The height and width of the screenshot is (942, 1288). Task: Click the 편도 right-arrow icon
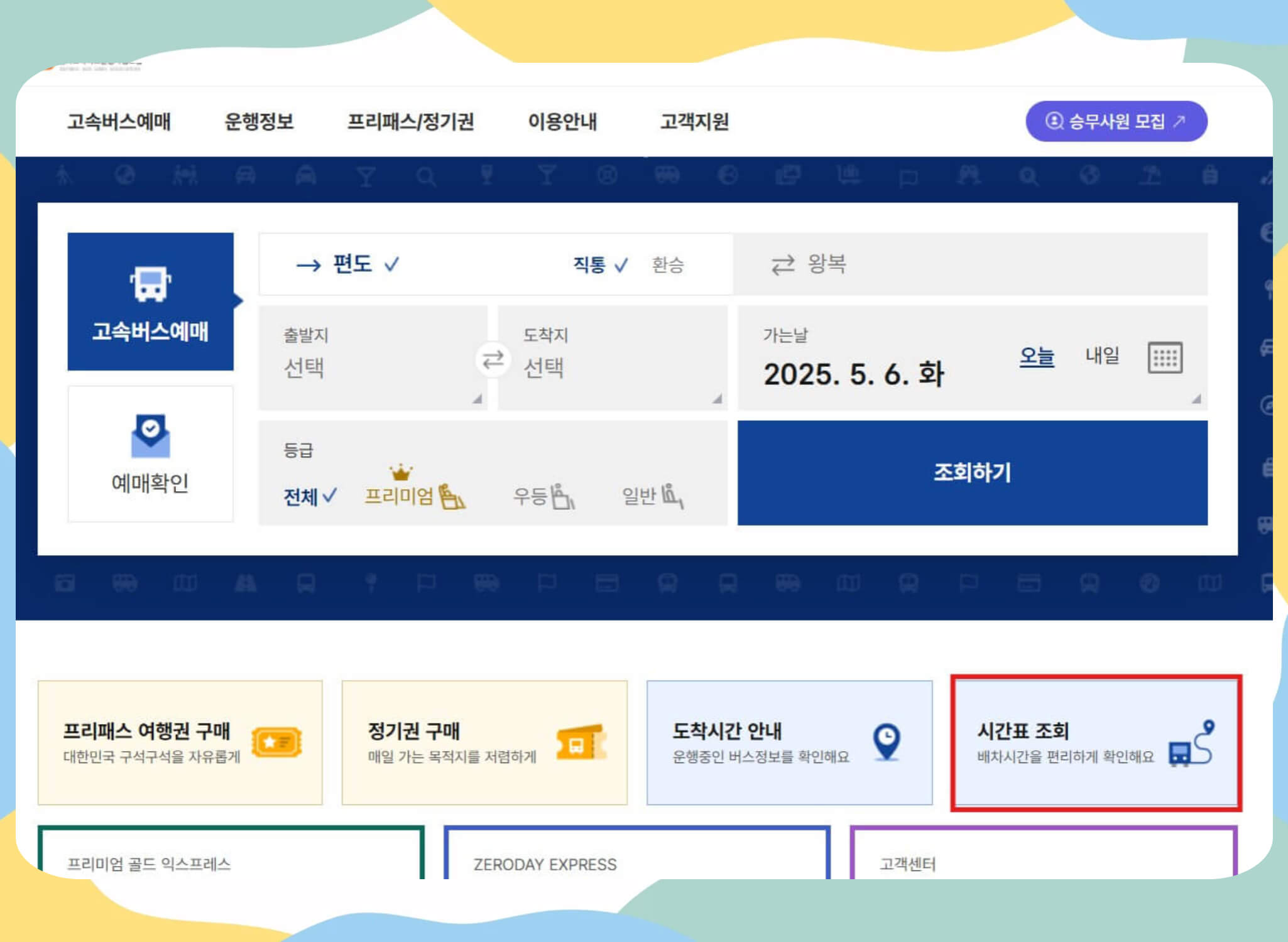point(308,266)
